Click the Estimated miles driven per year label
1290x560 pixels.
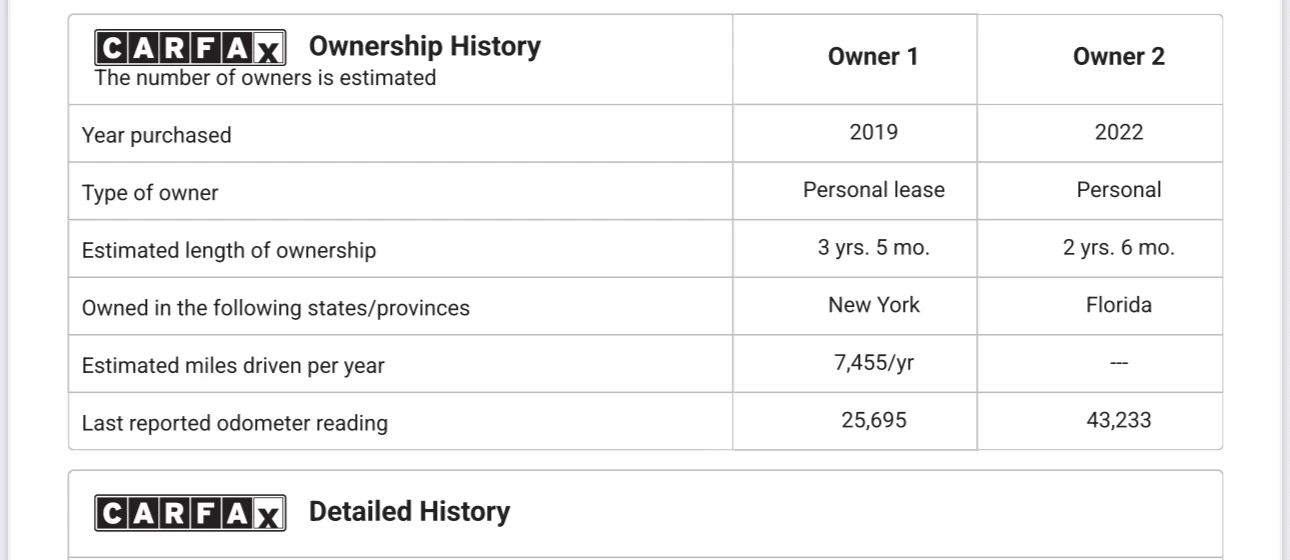point(233,366)
